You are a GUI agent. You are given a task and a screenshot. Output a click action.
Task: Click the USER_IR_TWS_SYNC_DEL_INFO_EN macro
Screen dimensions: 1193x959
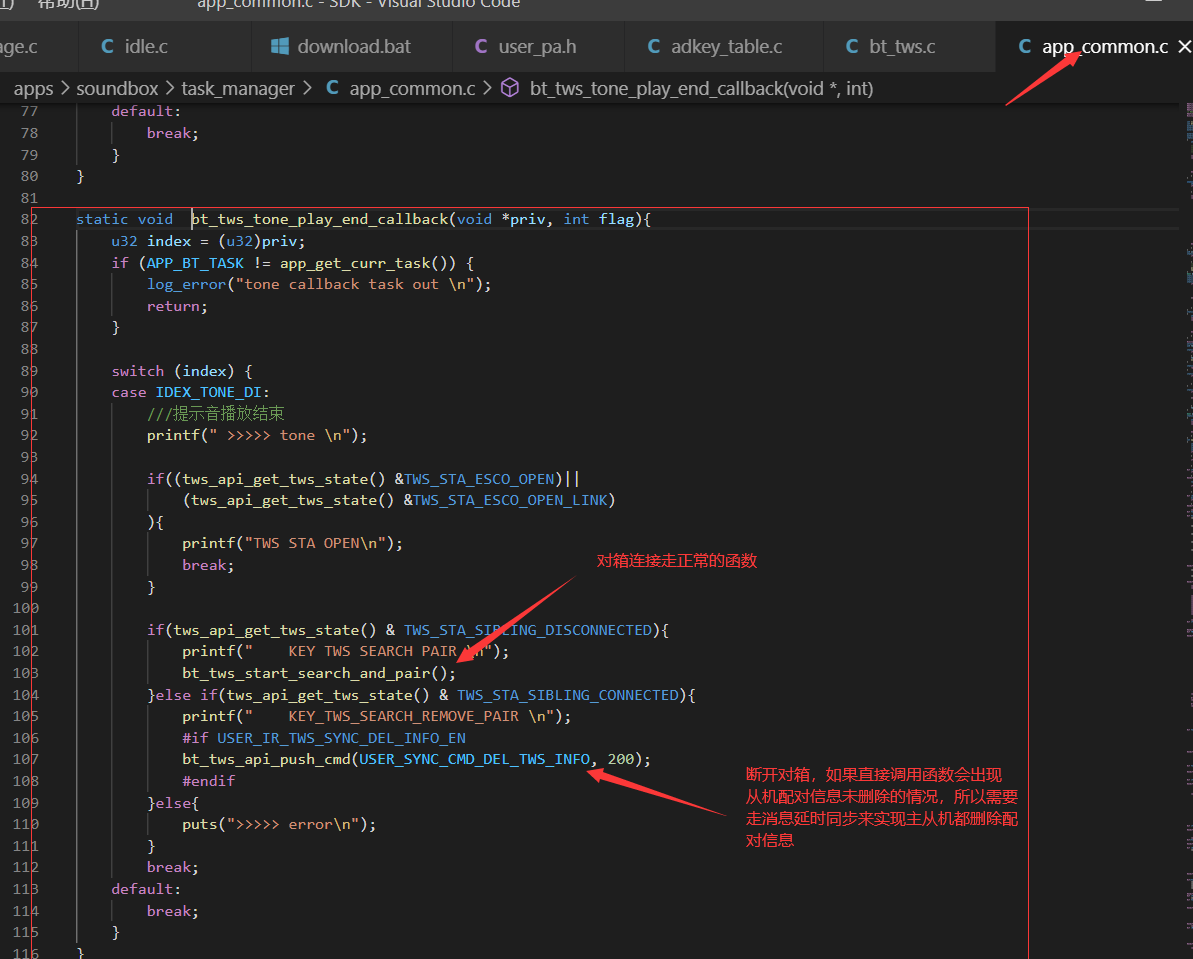(x=341, y=738)
